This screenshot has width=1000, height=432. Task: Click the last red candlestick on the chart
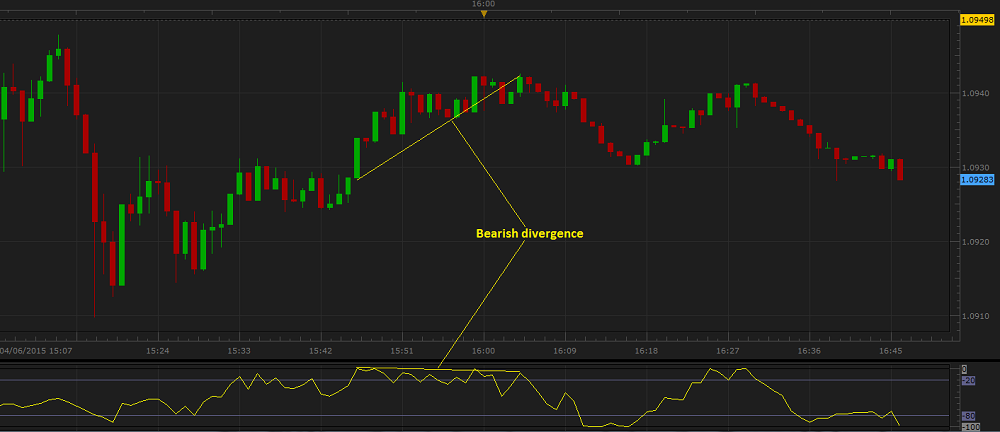(x=900, y=169)
